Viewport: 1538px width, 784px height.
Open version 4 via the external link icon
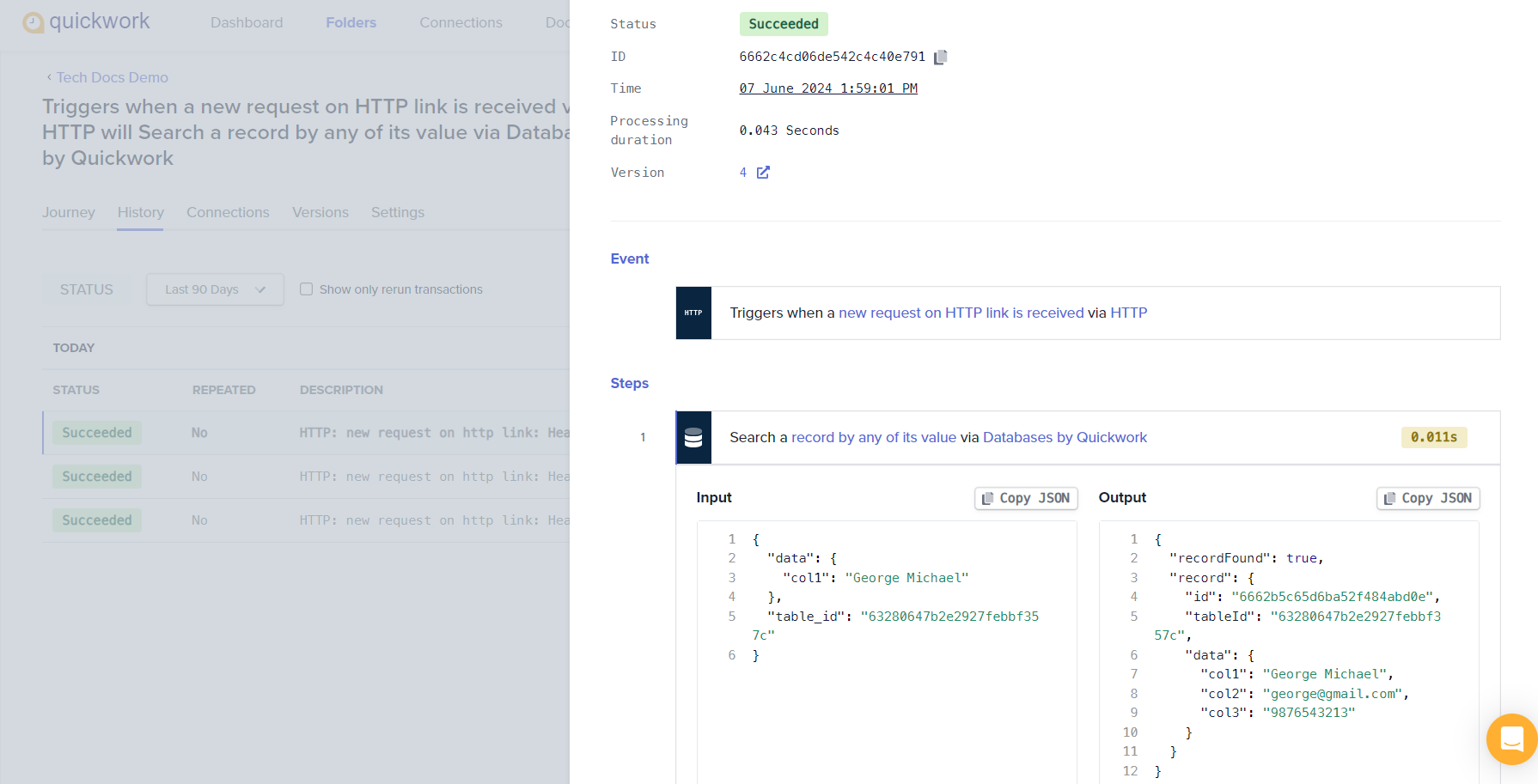click(x=763, y=173)
